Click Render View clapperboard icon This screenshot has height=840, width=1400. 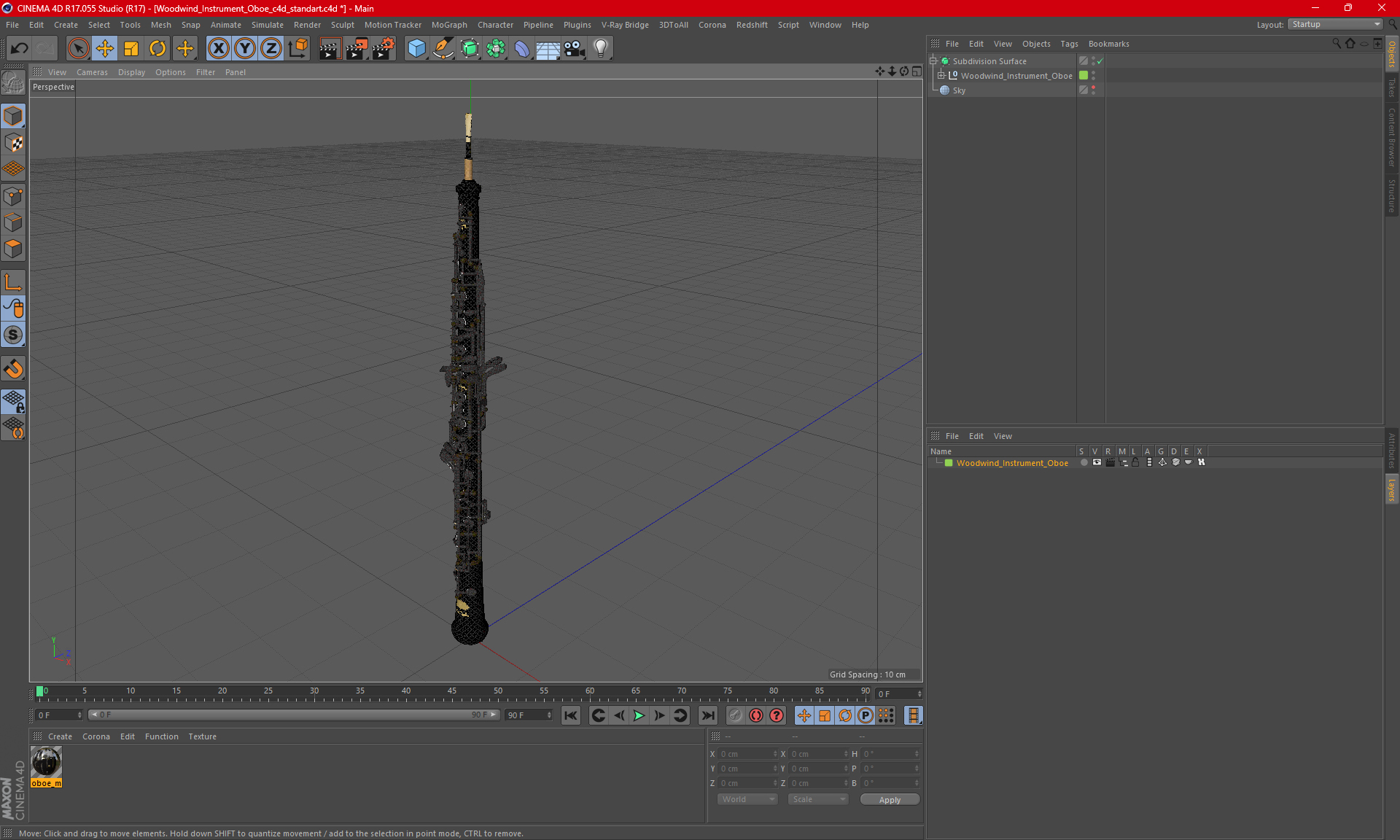click(x=330, y=48)
